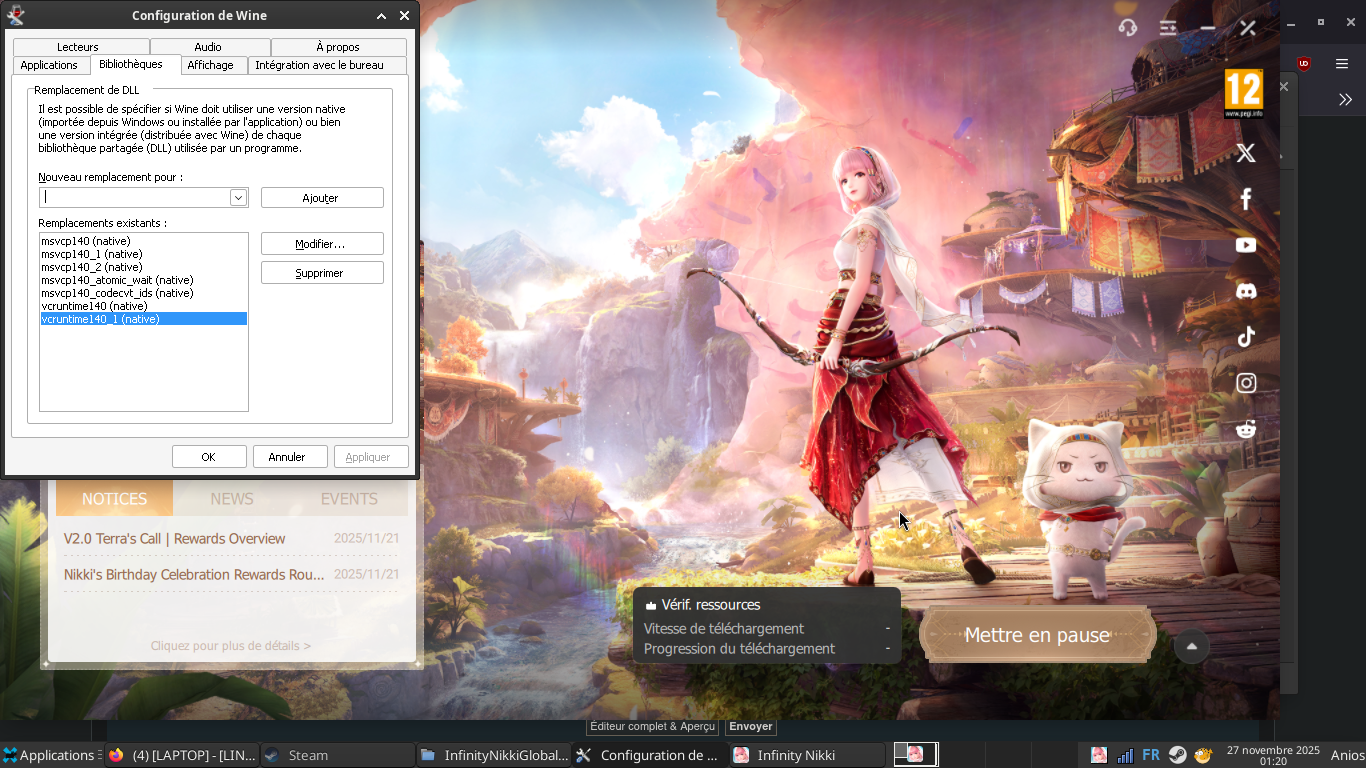Click the Mettre en pause button
This screenshot has height=768, width=1366.
pyautogui.click(x=1037, y=635)
